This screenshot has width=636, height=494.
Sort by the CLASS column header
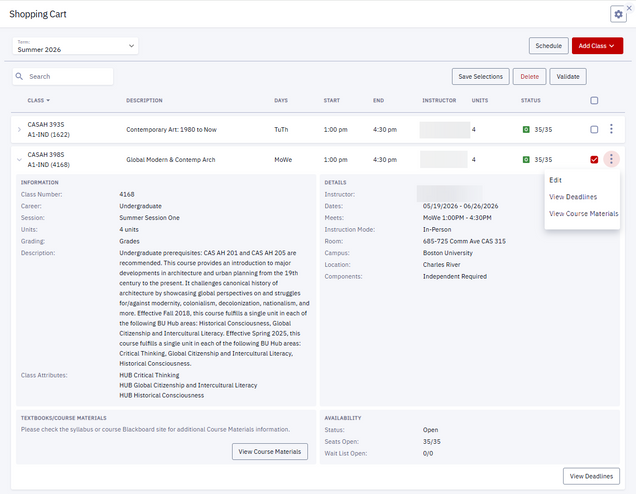coord(39,100)
